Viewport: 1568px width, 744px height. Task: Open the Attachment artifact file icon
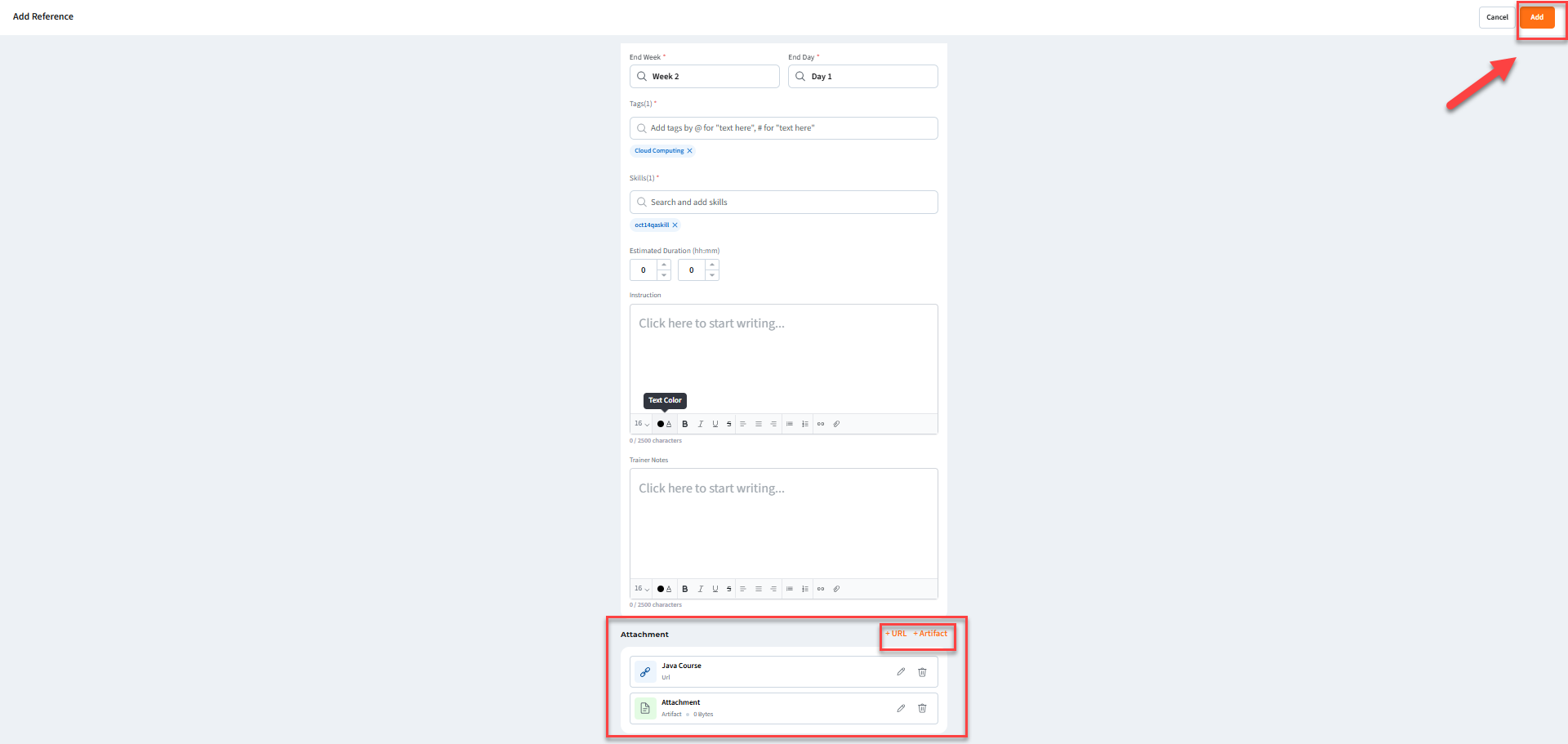tap(645, 708)
